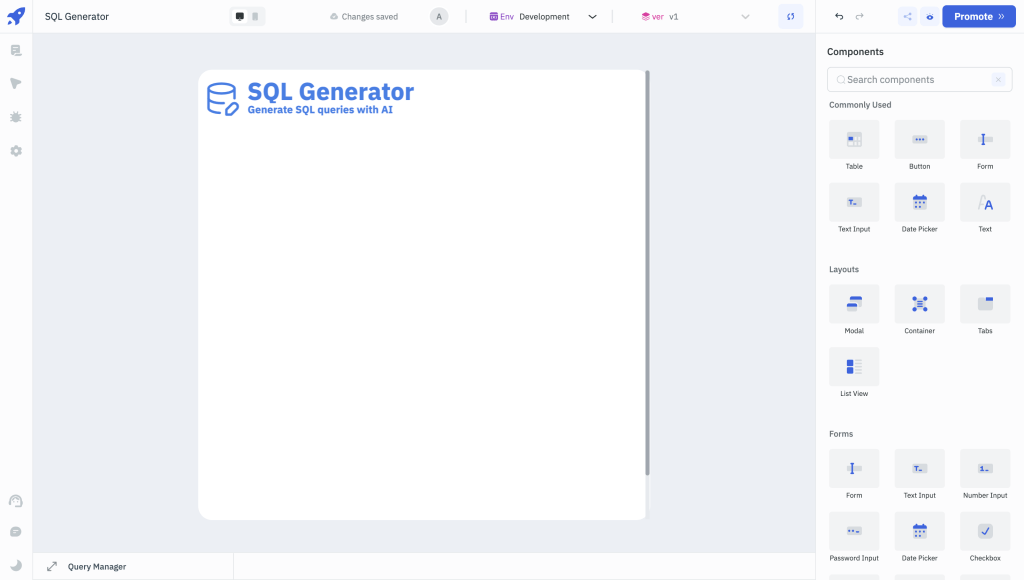The height and width of the screenshot is (580, 1024).
Task: Open app sharing via the share icon
Action: point(907,16)
